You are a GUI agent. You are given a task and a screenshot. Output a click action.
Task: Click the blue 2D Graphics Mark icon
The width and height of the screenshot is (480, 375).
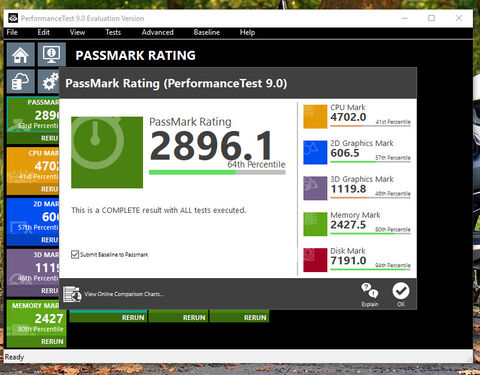point(315,152)
